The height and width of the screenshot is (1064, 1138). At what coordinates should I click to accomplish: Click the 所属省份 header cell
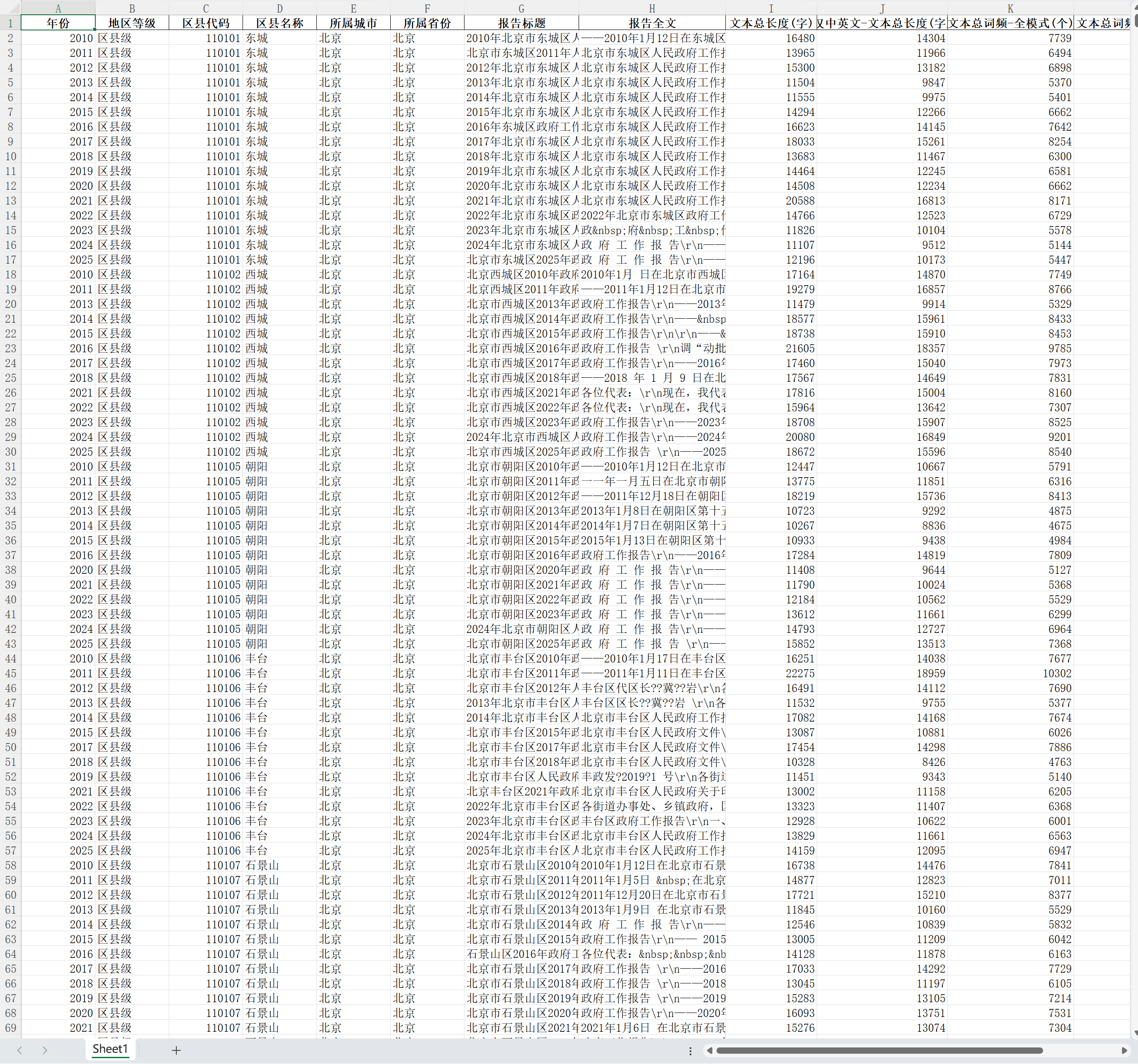[x=427, y=23]
